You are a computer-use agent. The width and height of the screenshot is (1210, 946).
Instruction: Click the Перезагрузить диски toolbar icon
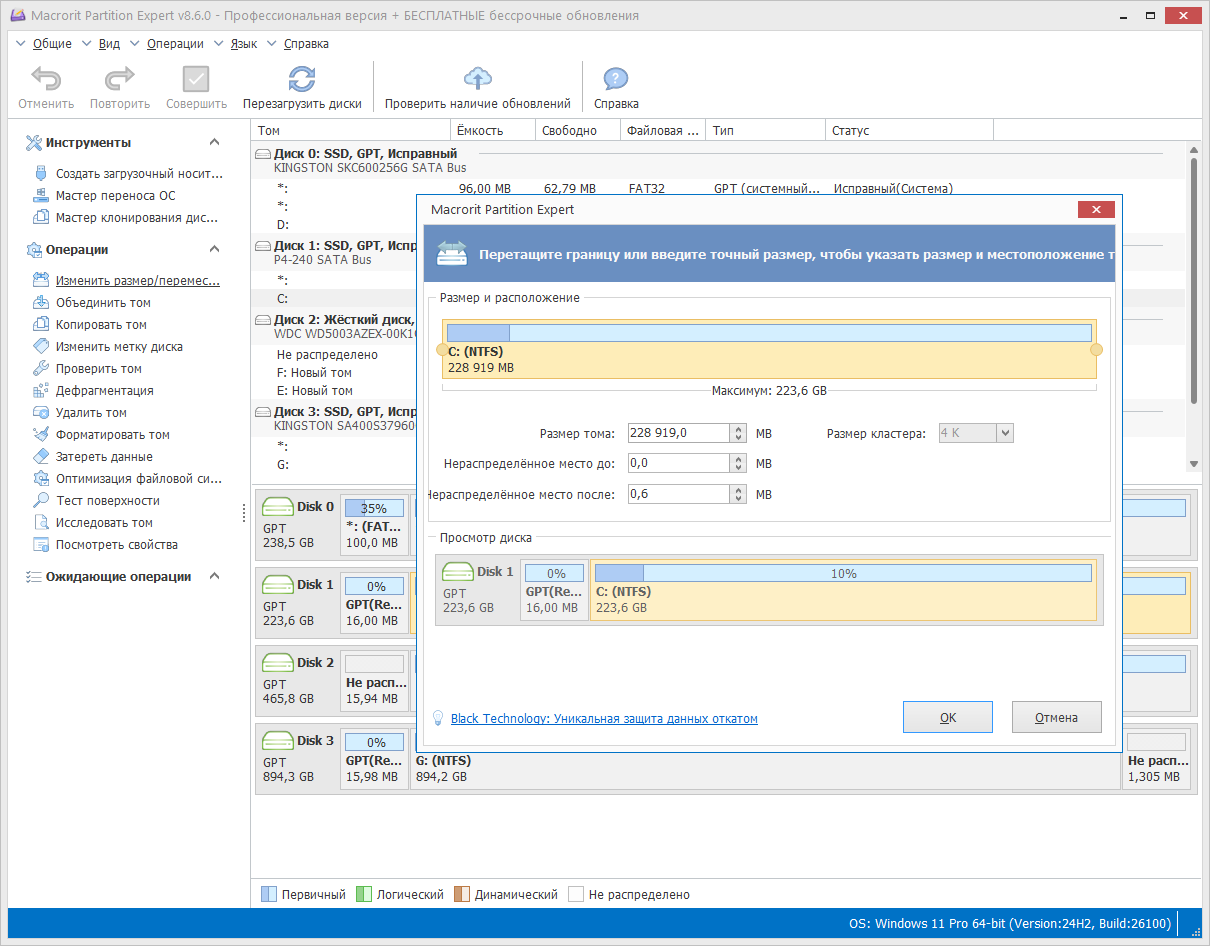302,79
